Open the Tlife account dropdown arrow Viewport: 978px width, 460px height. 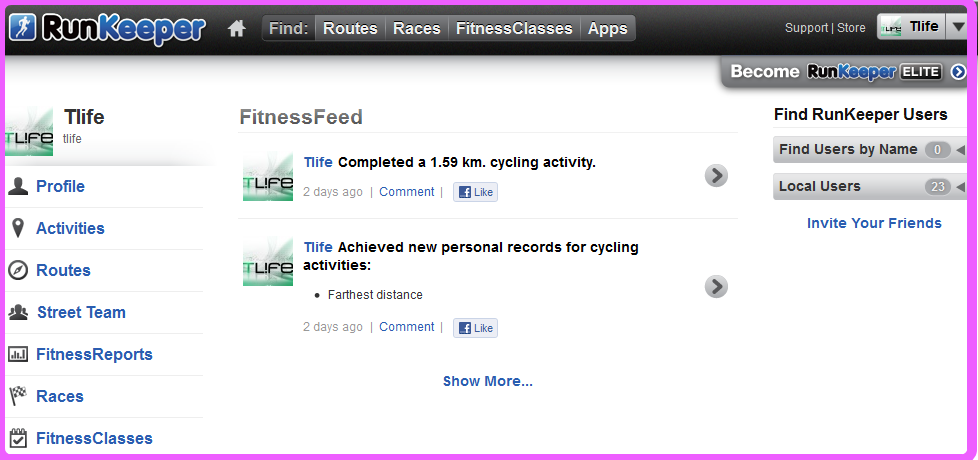point(956,27)
